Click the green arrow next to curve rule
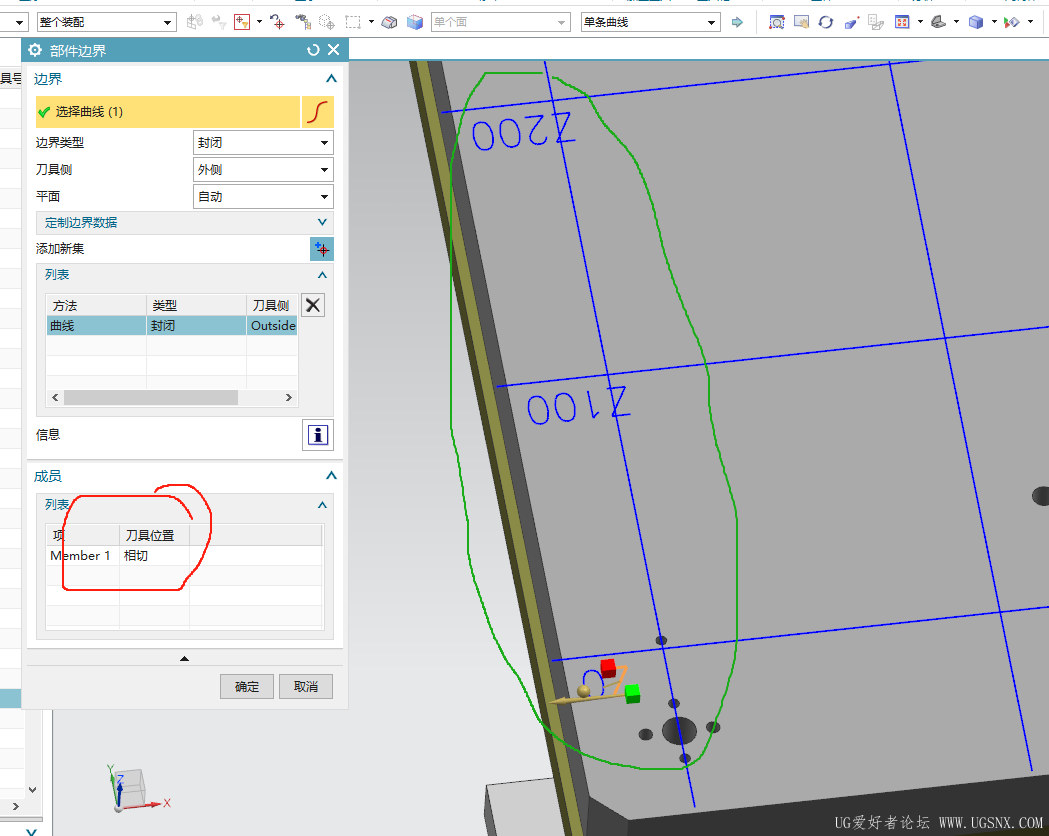Screen dimensions: 1049x836 tap(737, 22)
